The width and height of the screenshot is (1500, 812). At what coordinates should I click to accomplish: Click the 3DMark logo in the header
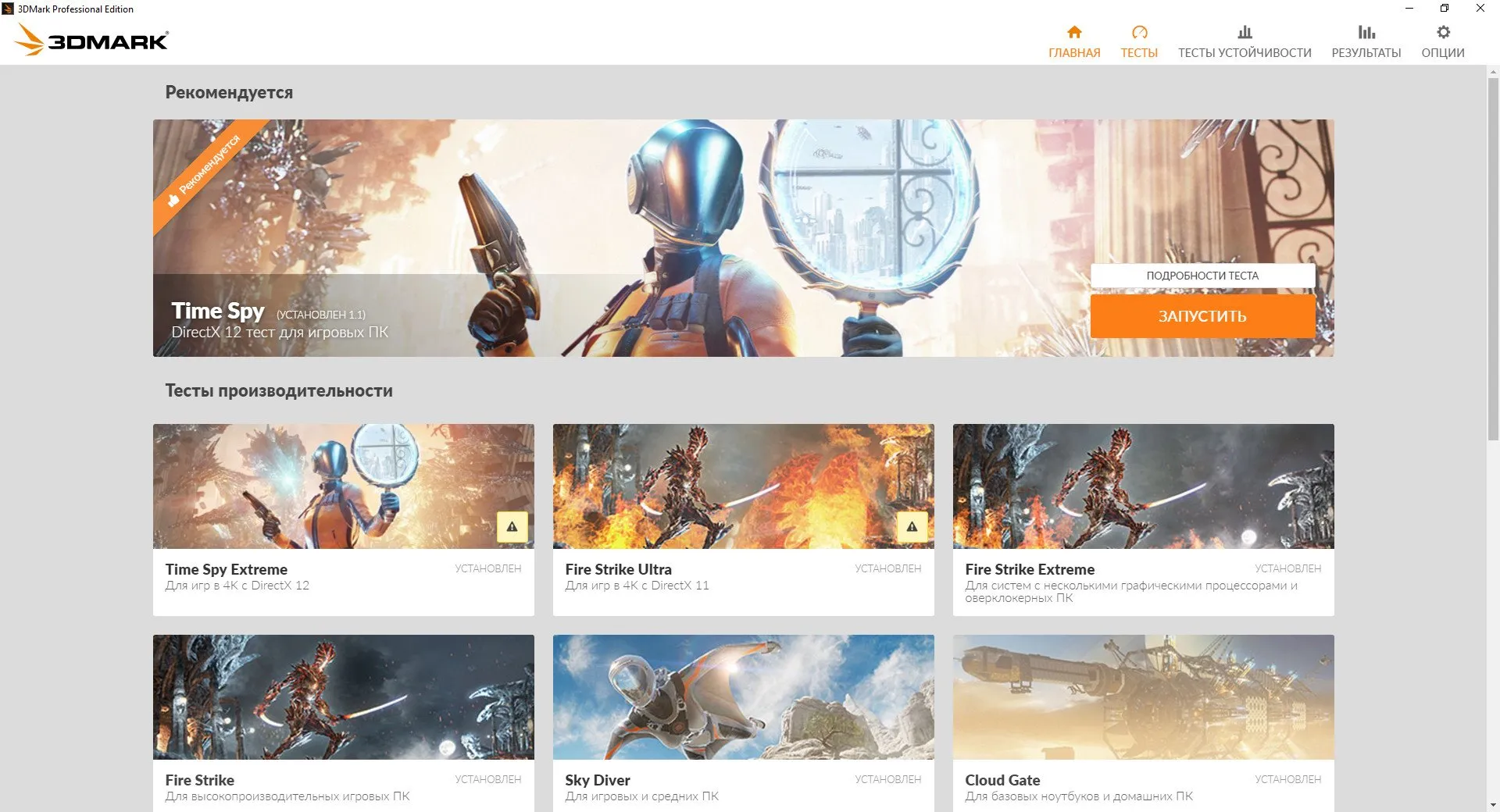click(92, 40)
